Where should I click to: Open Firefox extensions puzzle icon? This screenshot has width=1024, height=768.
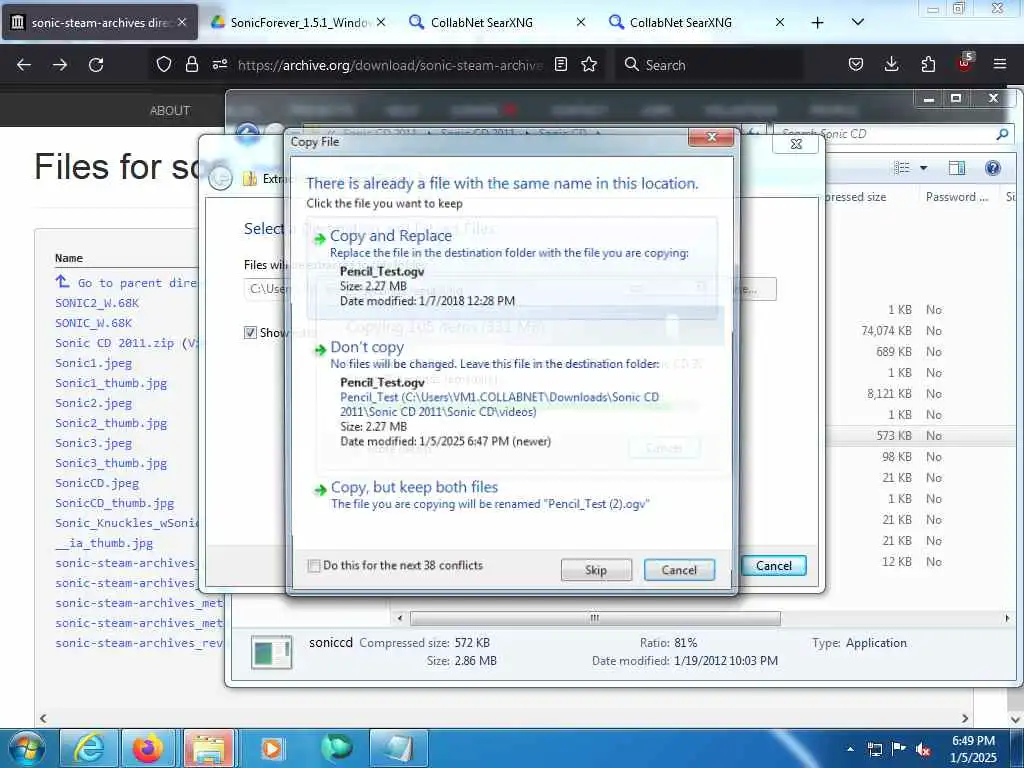928,64
